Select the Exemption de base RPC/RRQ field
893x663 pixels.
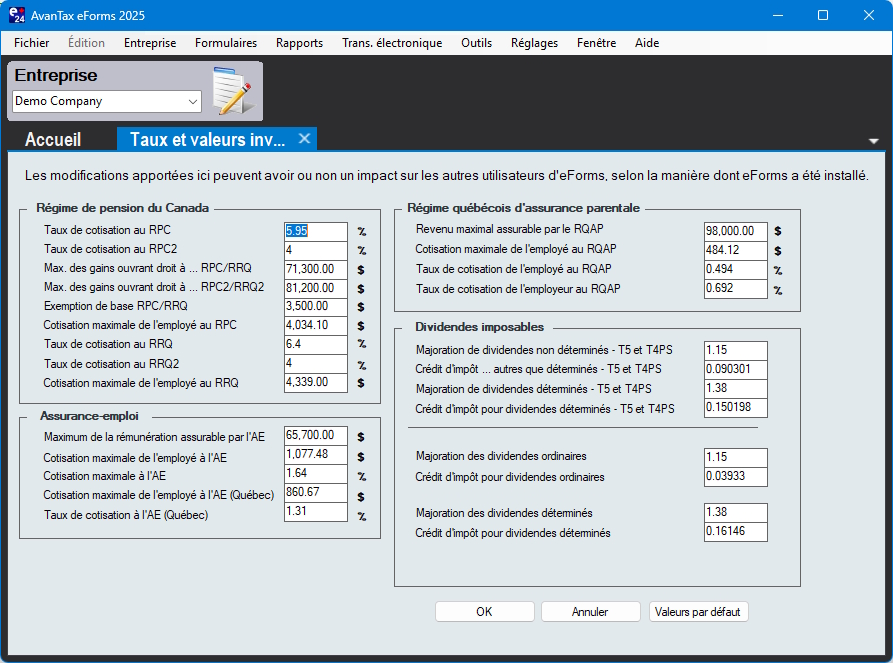click(315, 307)
